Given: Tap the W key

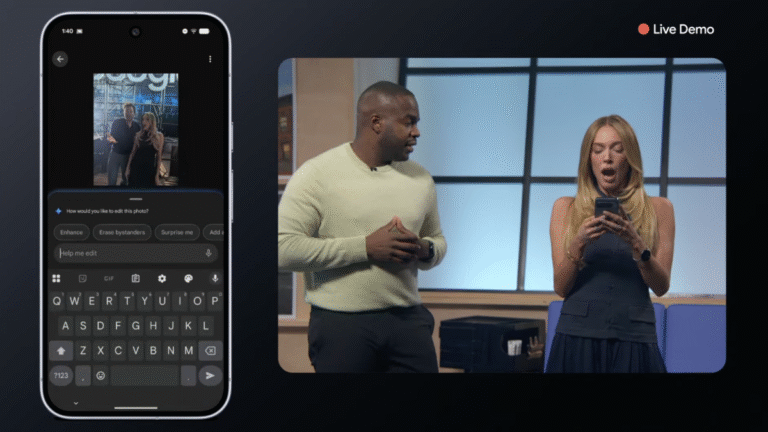Looking at the screenshot, I should (74, 301).
